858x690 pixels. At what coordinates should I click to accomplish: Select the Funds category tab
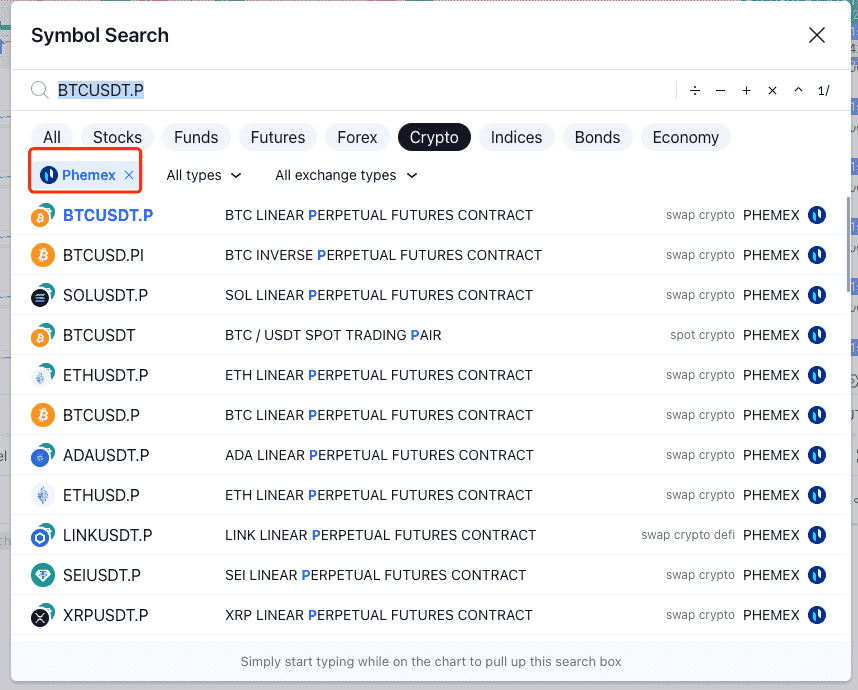pos(196,137)
